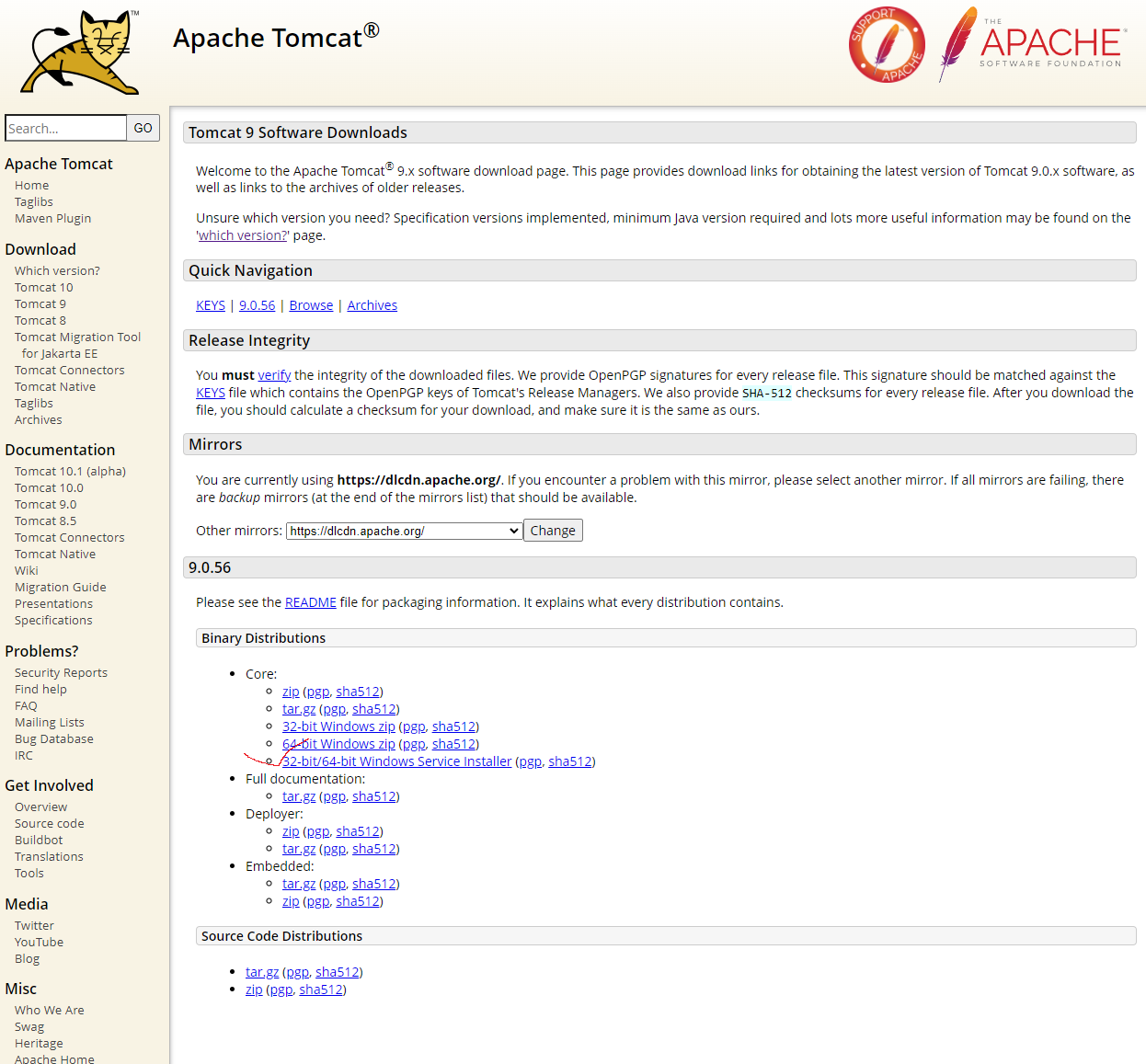Open Specifications documentation link
This screenshot has height=1064, width=1146.
(53, 620)
